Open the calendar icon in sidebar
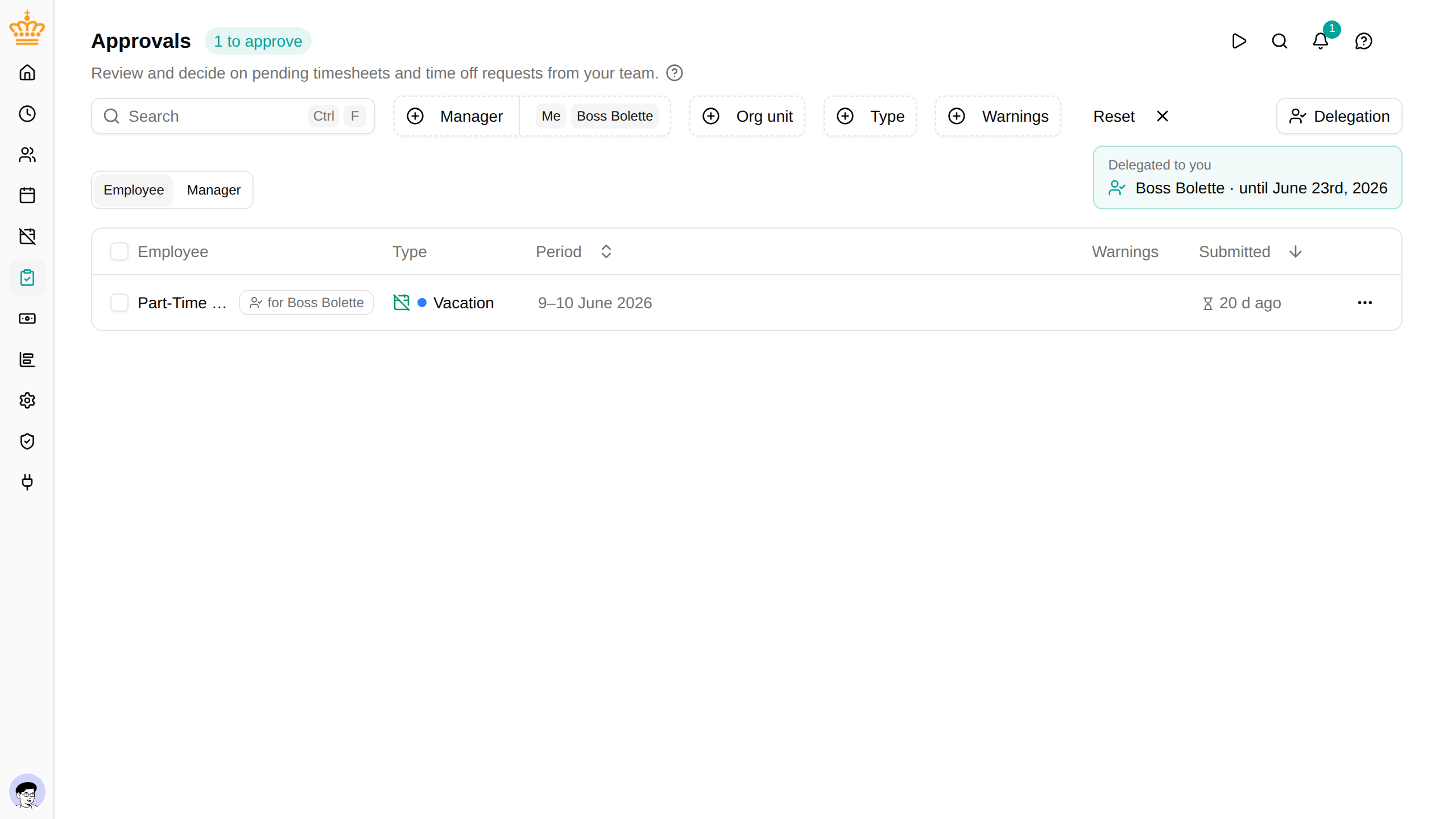 click(x=27, y=196)
